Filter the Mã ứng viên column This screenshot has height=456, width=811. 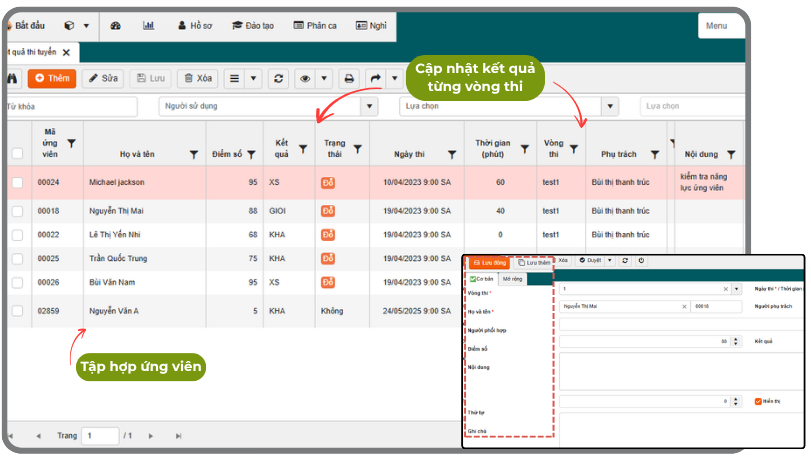tap(72, 143)
